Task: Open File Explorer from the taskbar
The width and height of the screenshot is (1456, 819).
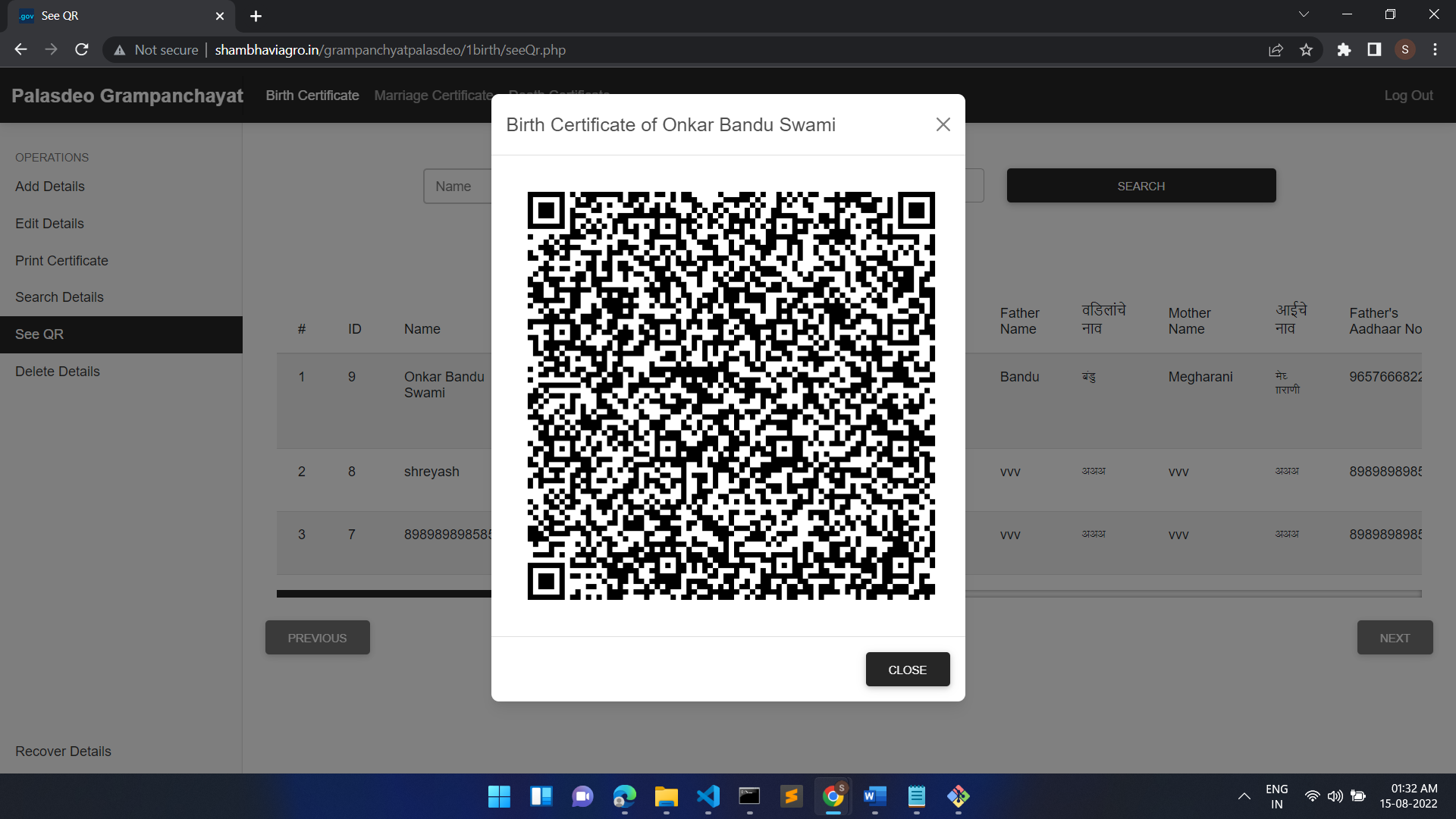Action: [666, 797]
